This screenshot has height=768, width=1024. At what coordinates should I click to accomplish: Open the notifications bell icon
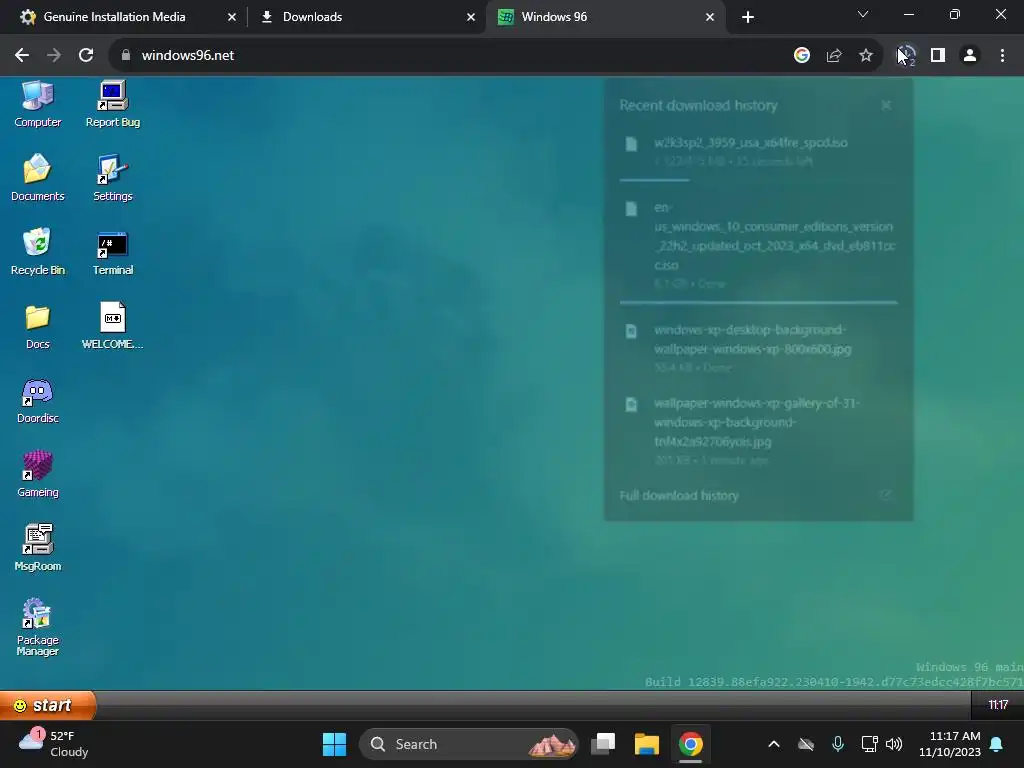997,744
